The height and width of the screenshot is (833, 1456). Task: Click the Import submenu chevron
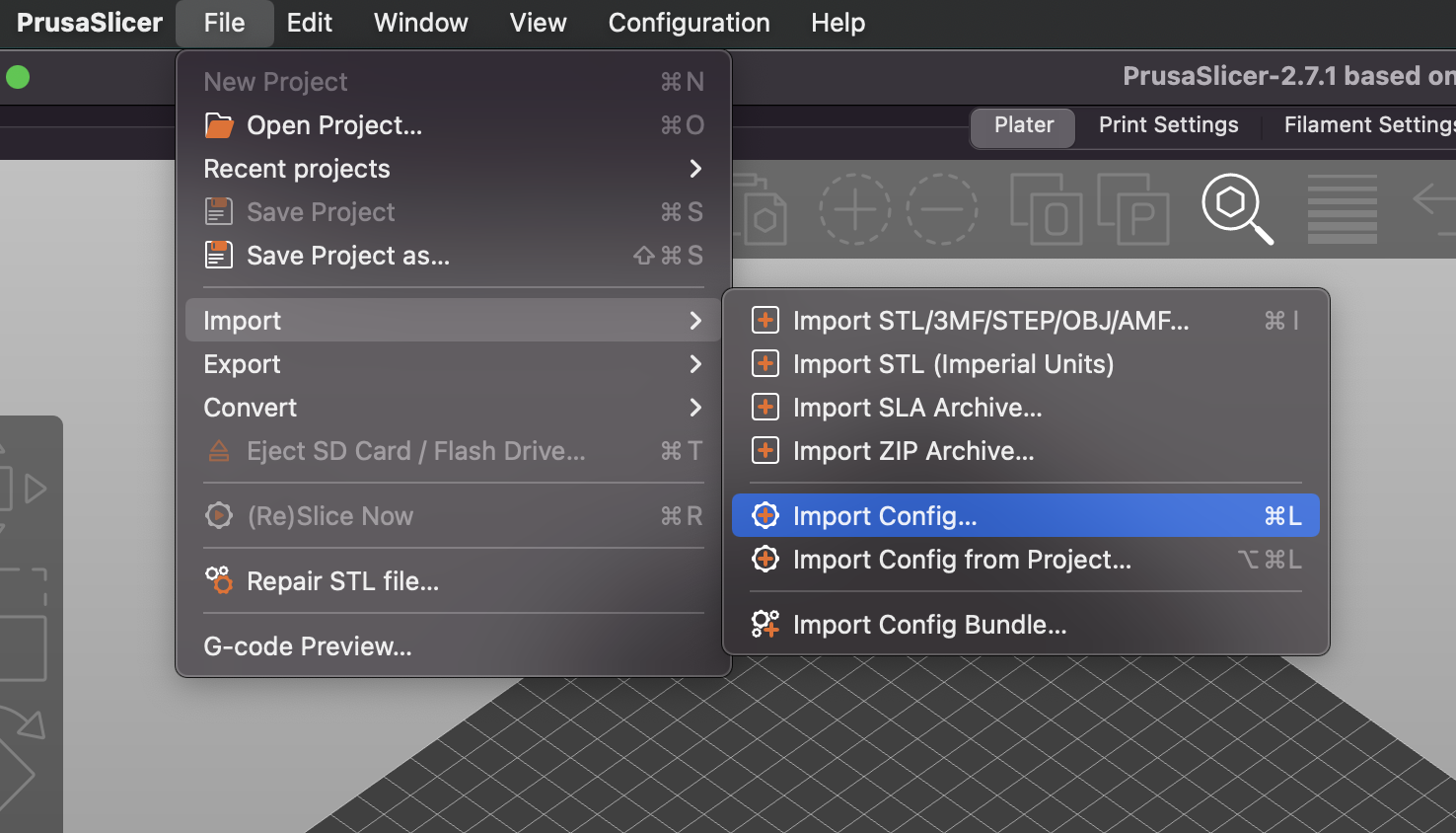point(695,321)
